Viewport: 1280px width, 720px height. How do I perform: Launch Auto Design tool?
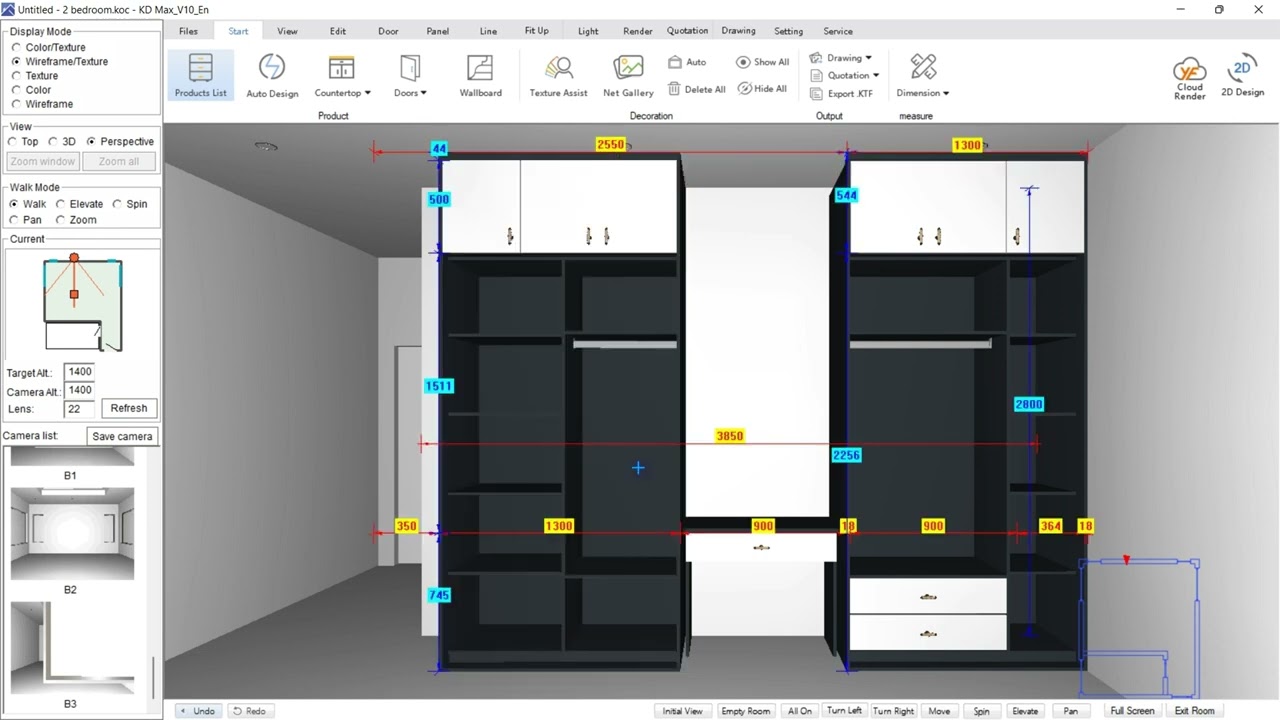[x=272, y=75]
